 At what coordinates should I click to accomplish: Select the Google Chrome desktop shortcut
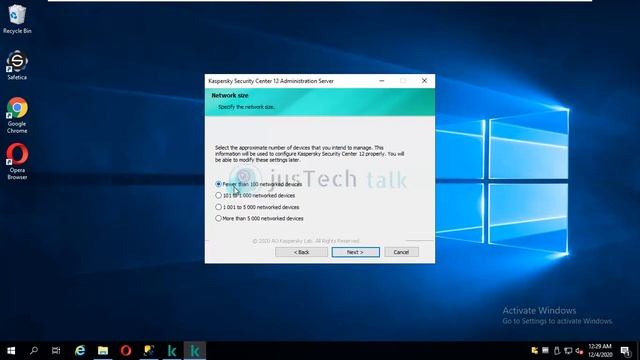click(x=17, y=116)
